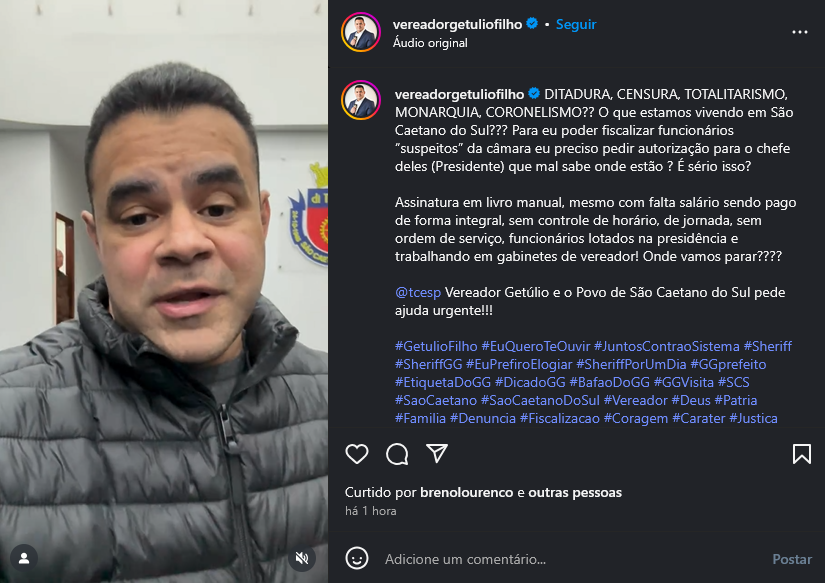Open the #SaoCaetanoDoSul hashtag
Viewport: 825px width, 583px height.
[540, 400]
